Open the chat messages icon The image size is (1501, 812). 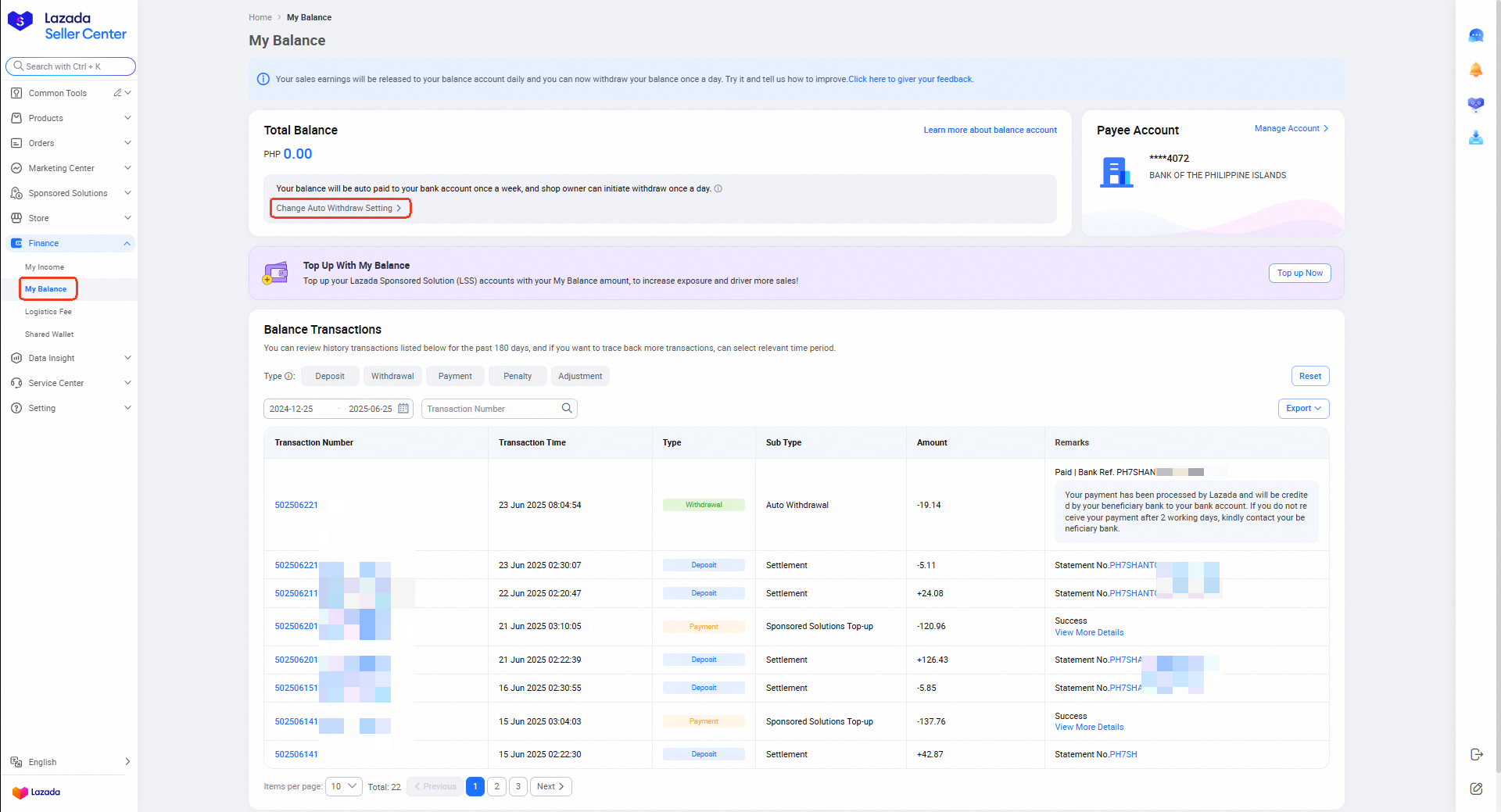coord(1476,35)
